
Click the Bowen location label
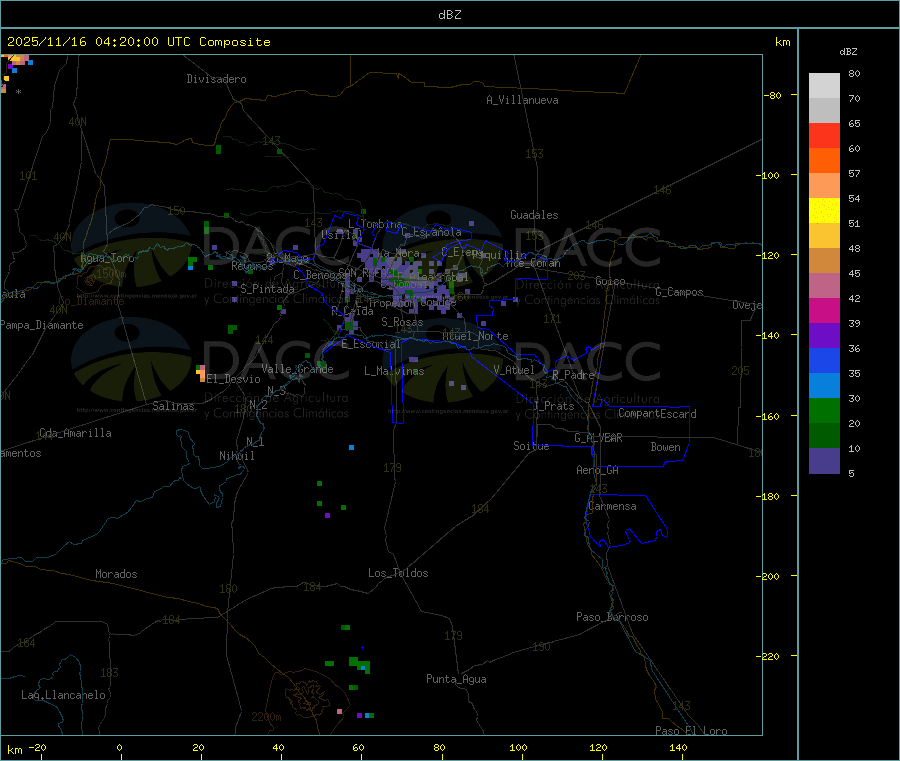[x=665, y=446]
